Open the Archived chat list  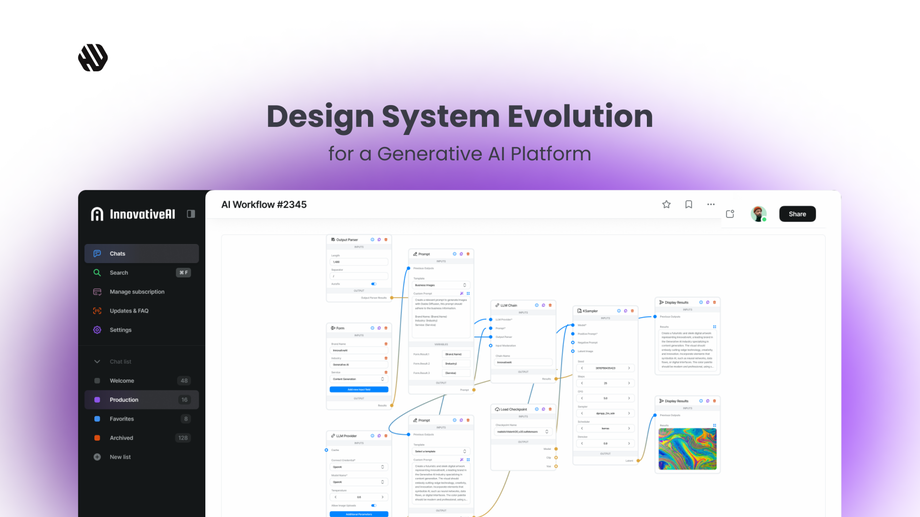141,438
